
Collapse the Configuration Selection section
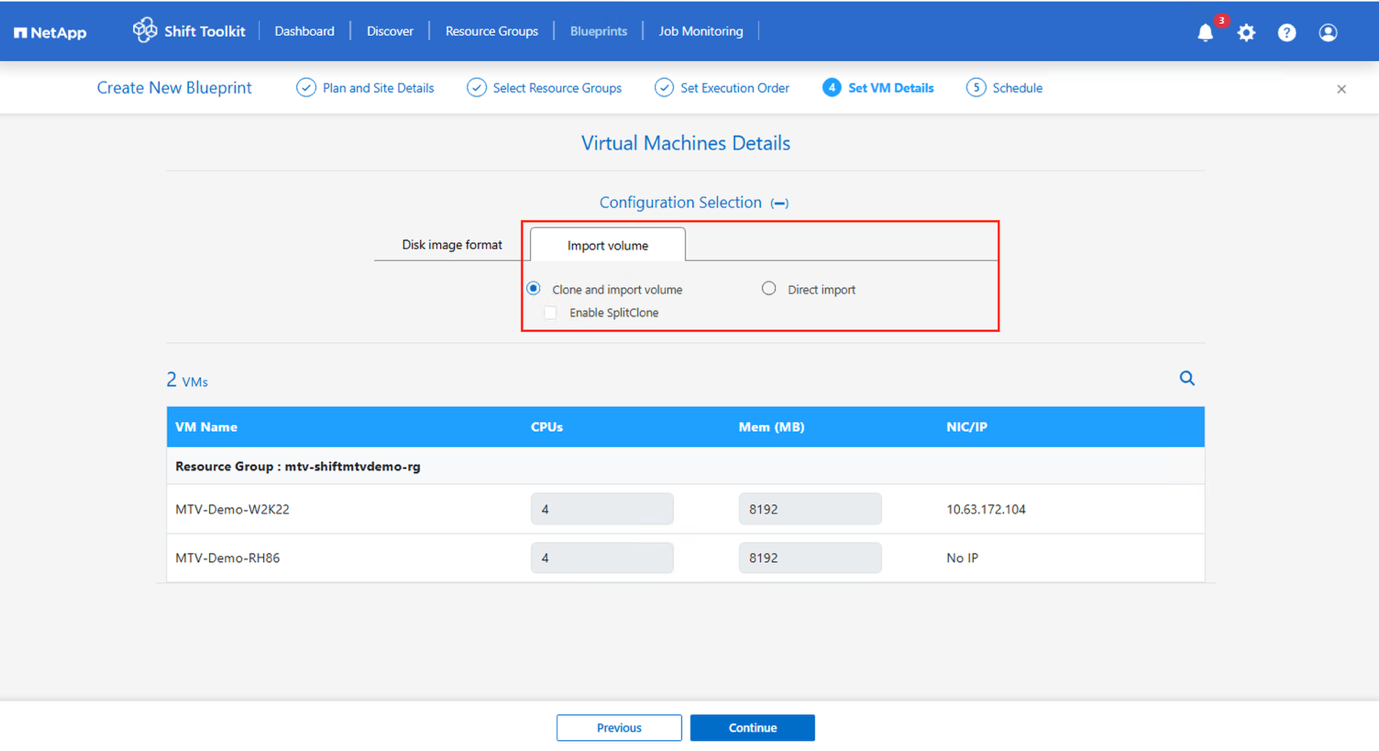click(x=779, y=202)
